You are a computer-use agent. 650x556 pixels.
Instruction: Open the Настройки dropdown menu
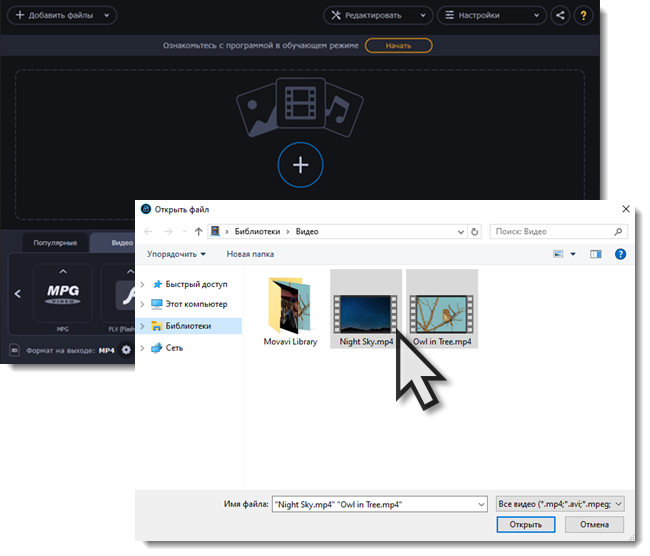click(x=492, y=16)
